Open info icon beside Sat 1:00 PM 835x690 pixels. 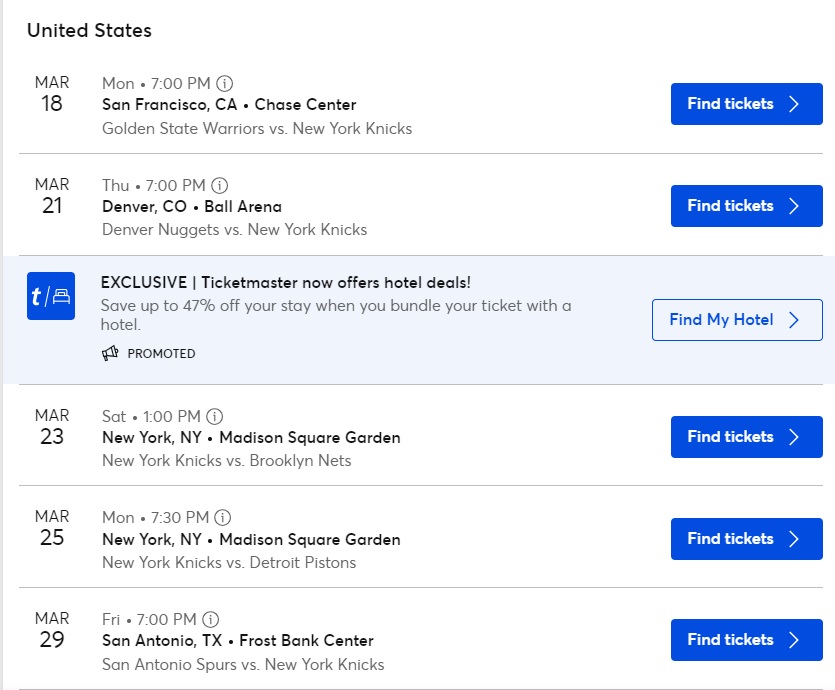[215, 416]
